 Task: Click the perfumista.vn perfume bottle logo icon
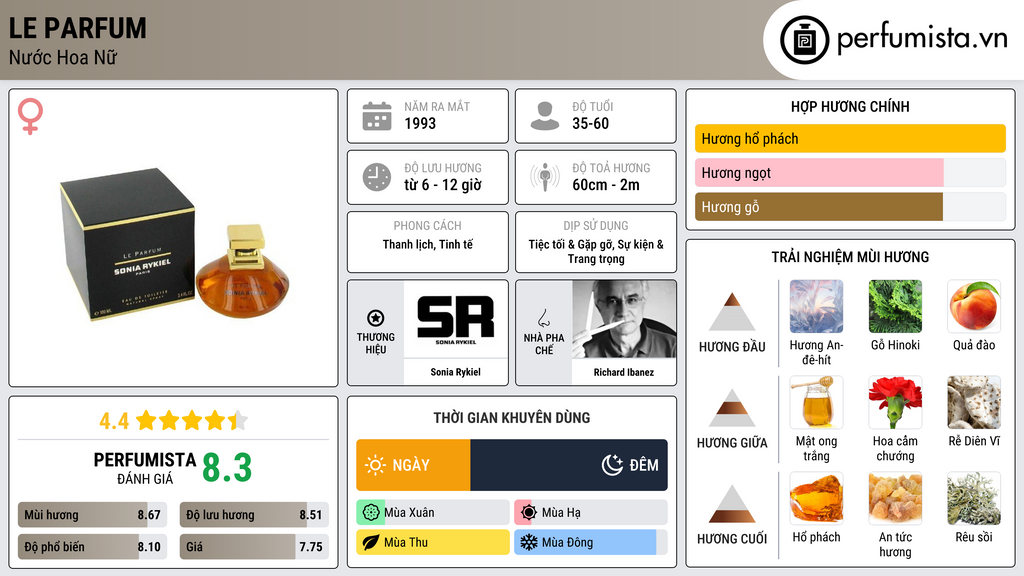click(804, 40)
